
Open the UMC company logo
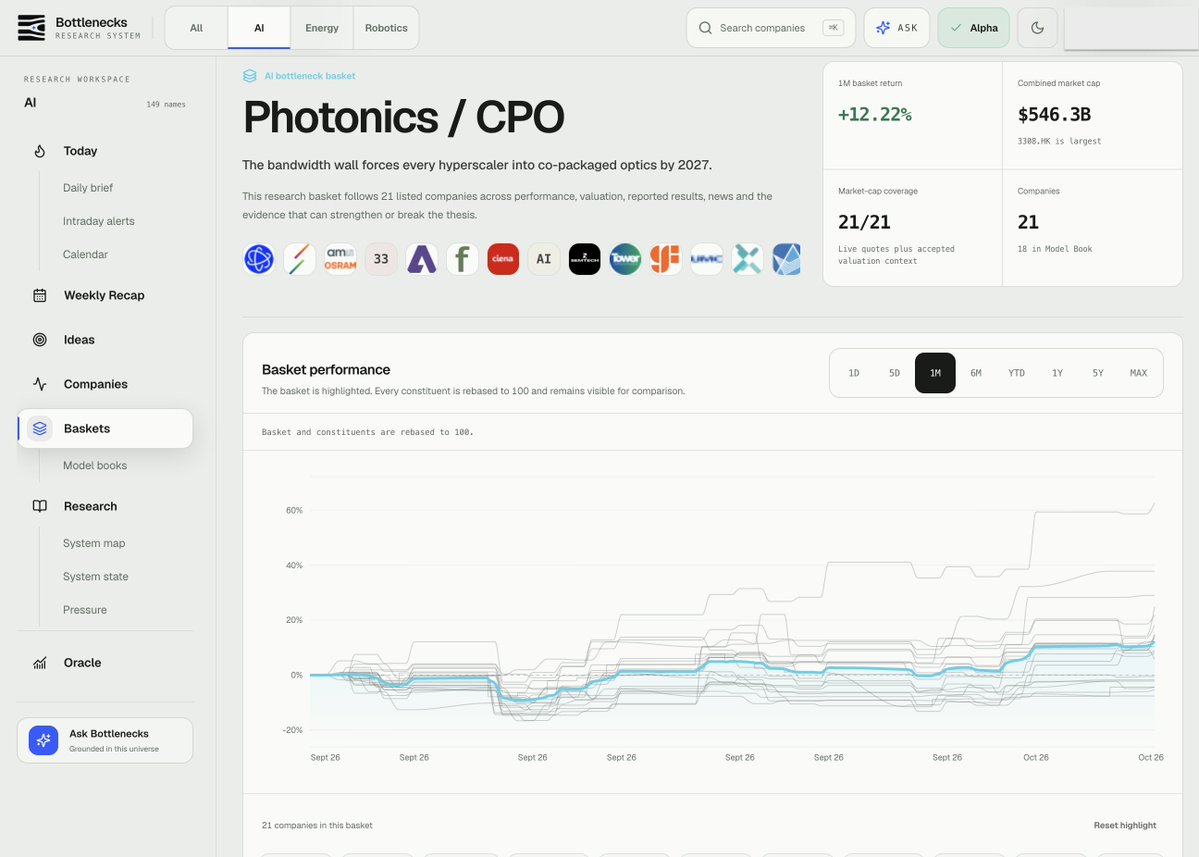(706, 259)
